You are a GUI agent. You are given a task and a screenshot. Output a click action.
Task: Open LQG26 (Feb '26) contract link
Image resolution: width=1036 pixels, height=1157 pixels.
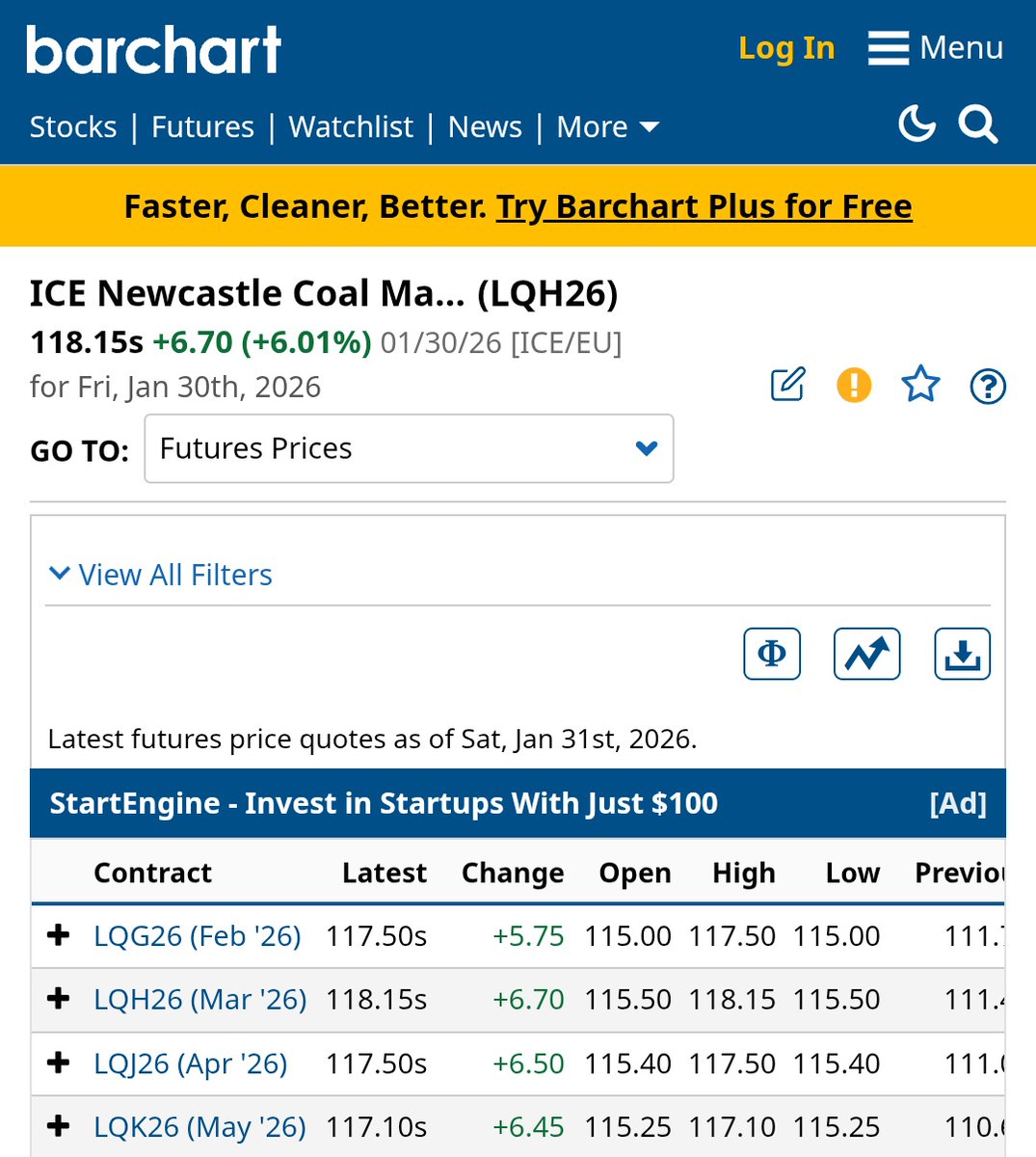pyautogui.click(x=198, y=935)
